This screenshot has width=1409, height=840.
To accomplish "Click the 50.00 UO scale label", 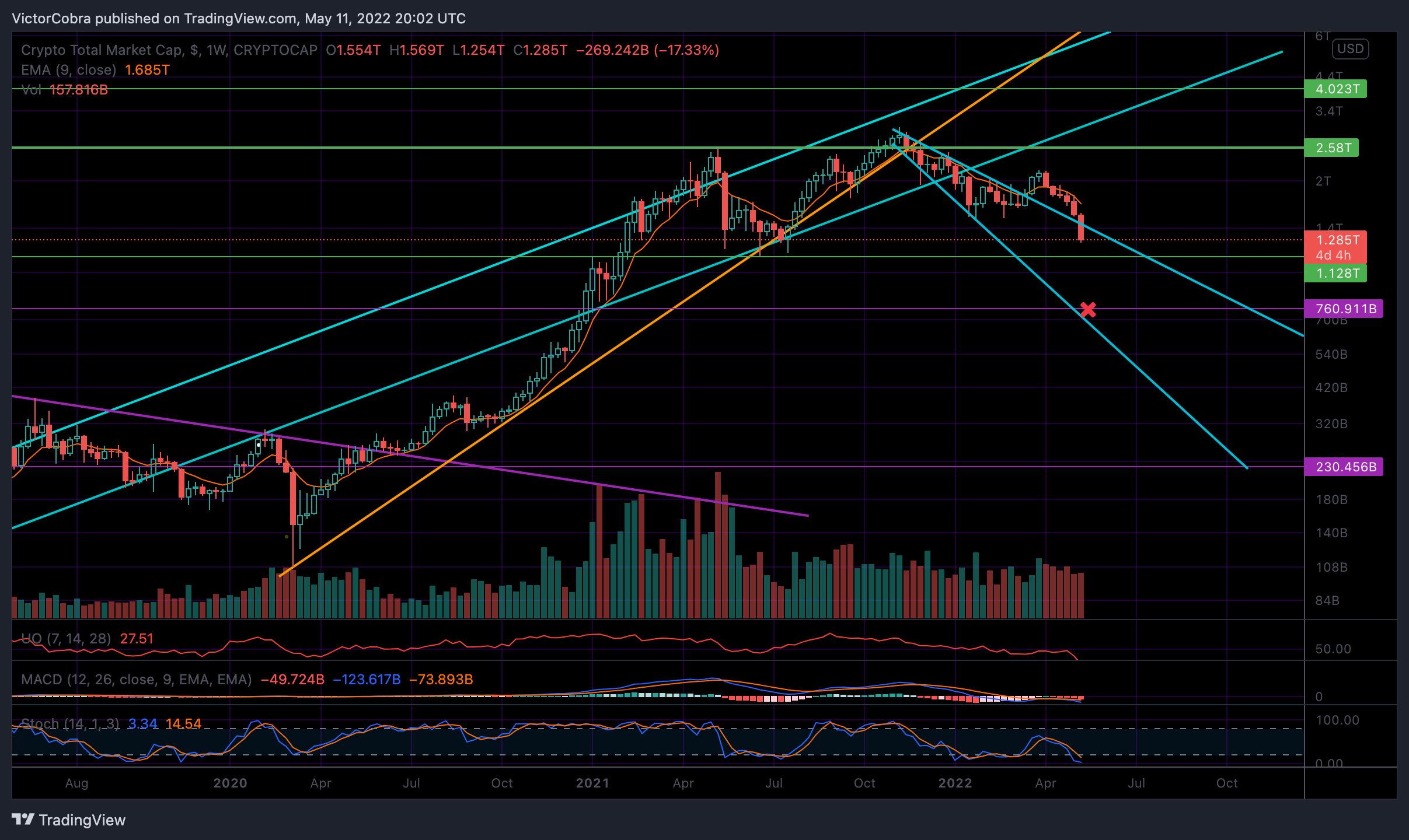I will (x=1333, y=649).
